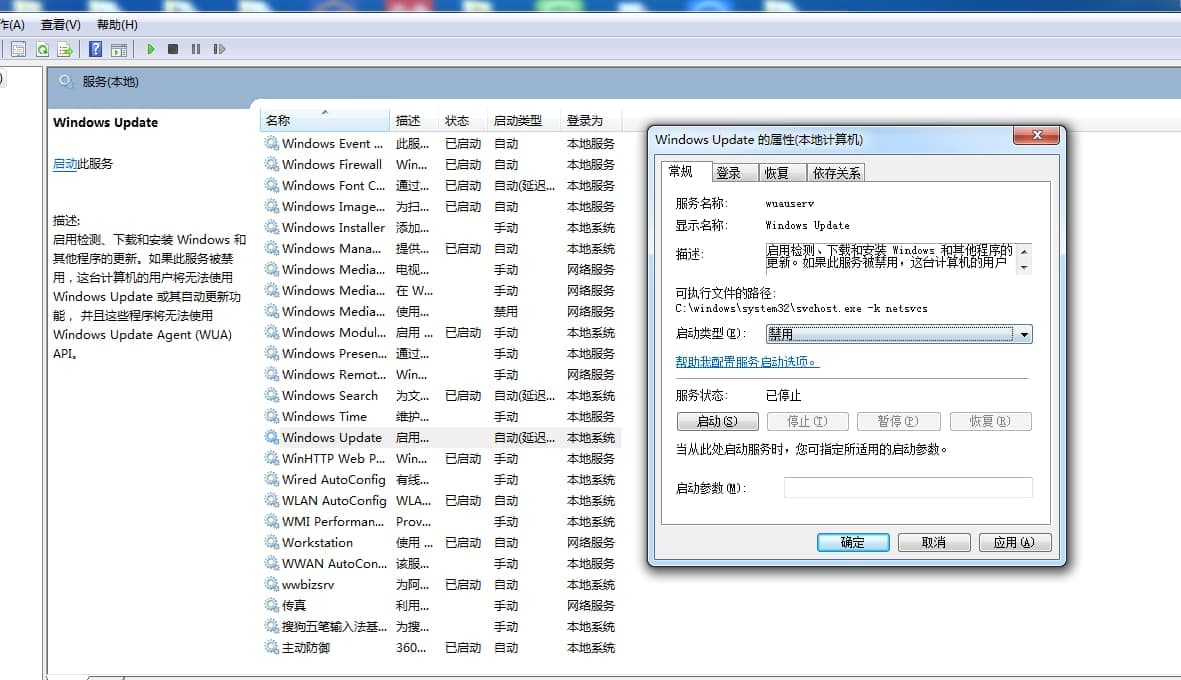Select the Windows Font C... service name
Image resolution: width=1181 pixels, height=680 pixels.
(334, 185)
